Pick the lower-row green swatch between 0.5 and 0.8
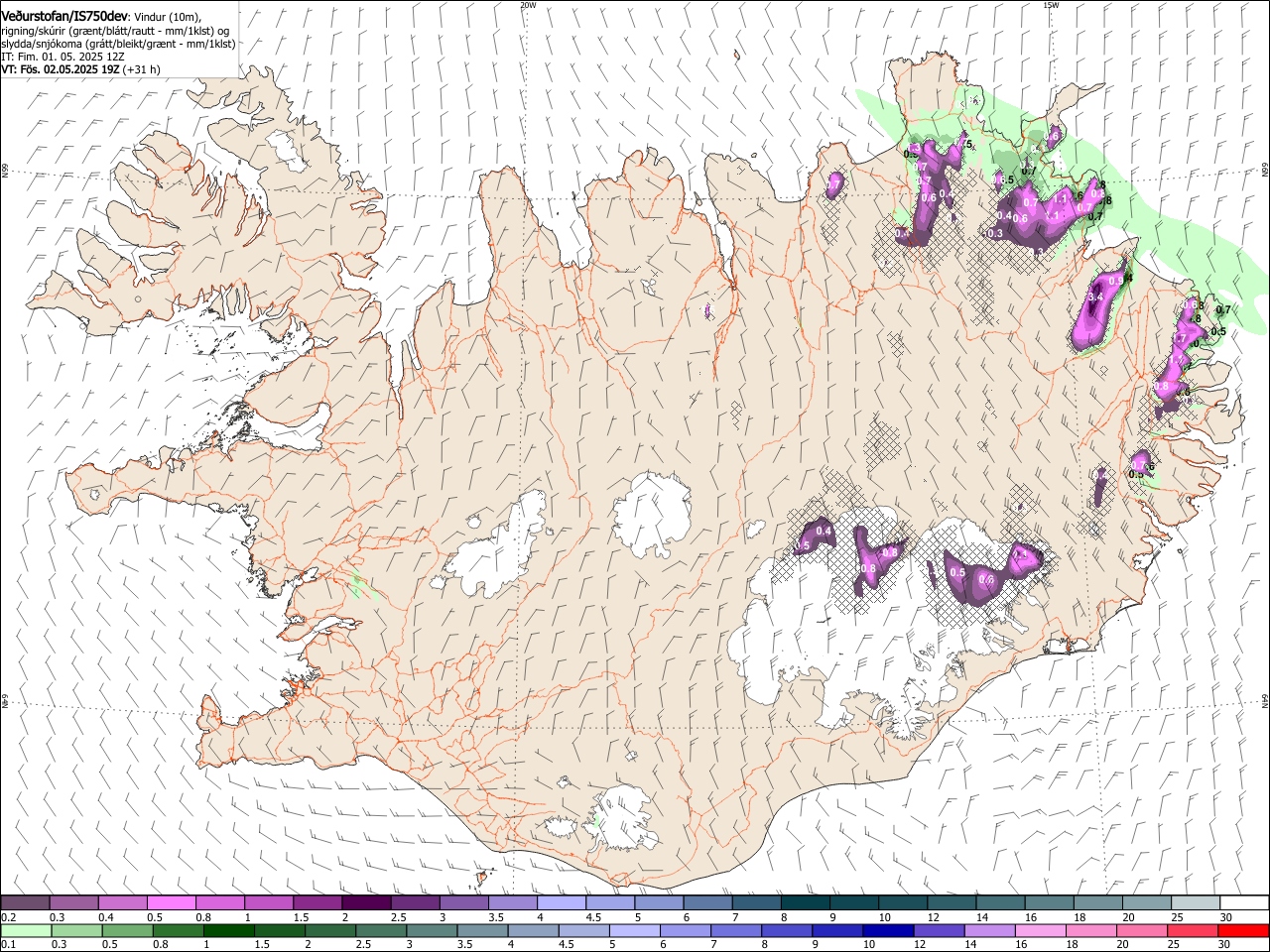Viewport: 1270px width, 952px height. click(127, 931)
